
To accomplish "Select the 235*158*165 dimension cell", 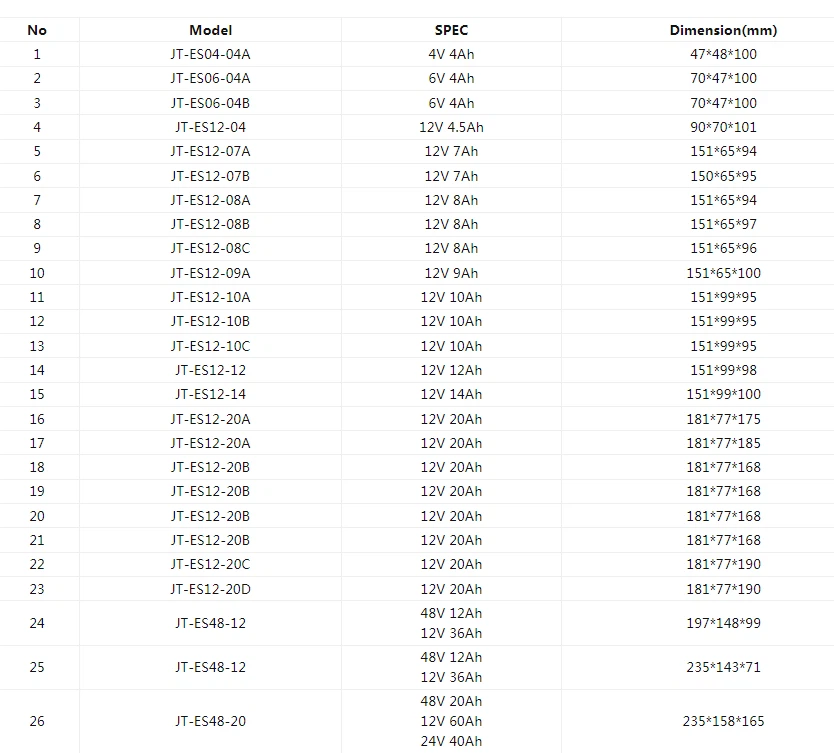I will point(723,721).
